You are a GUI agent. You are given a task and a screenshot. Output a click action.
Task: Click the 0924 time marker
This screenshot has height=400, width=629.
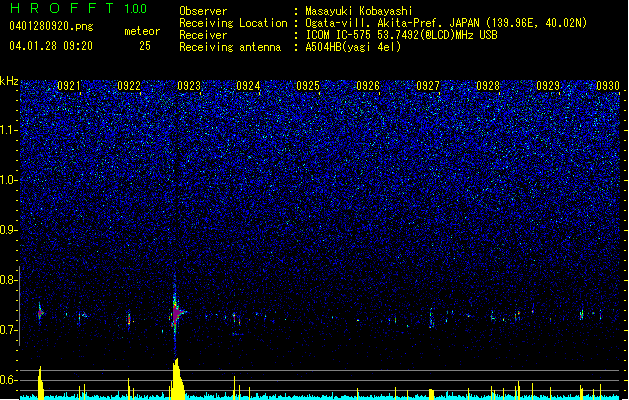point(248,86)
